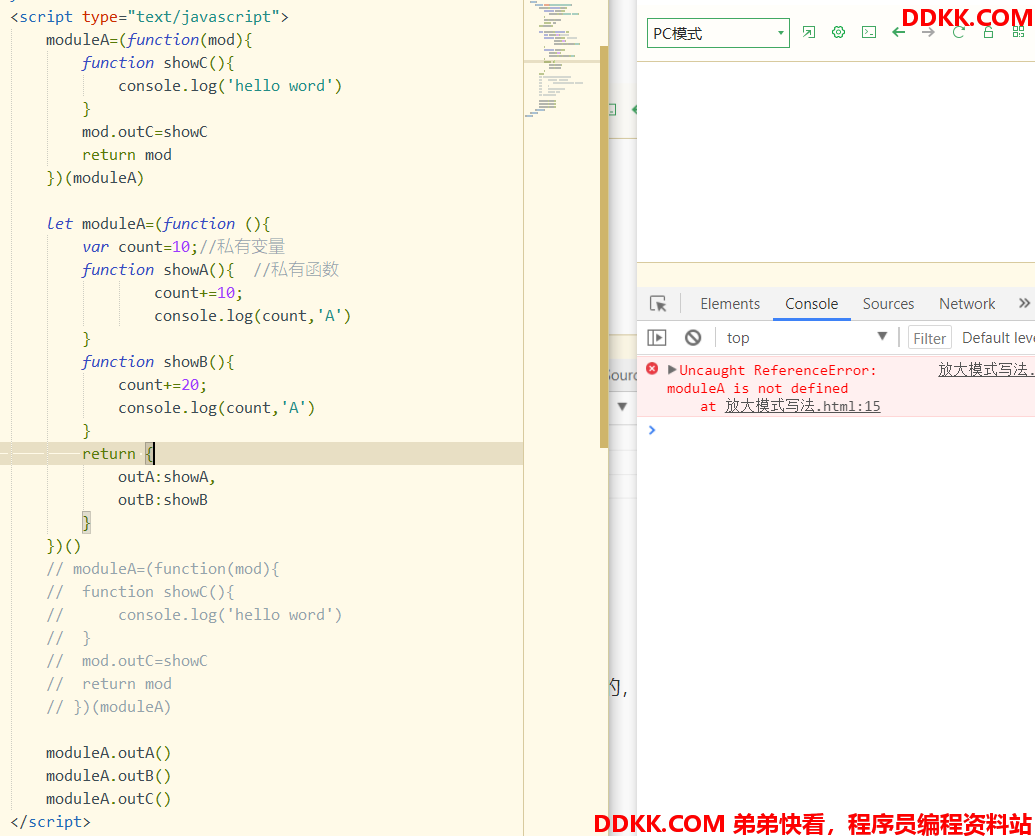Click the 'outB:showB' line

(163, 500)
